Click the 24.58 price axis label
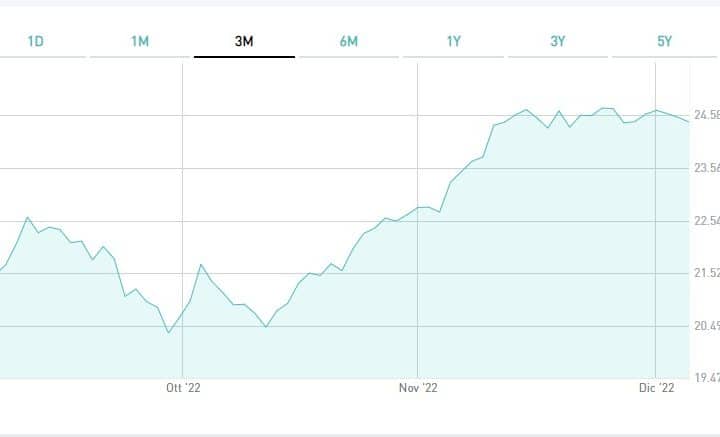Screen dimensions: 720x437 [706, 115]
